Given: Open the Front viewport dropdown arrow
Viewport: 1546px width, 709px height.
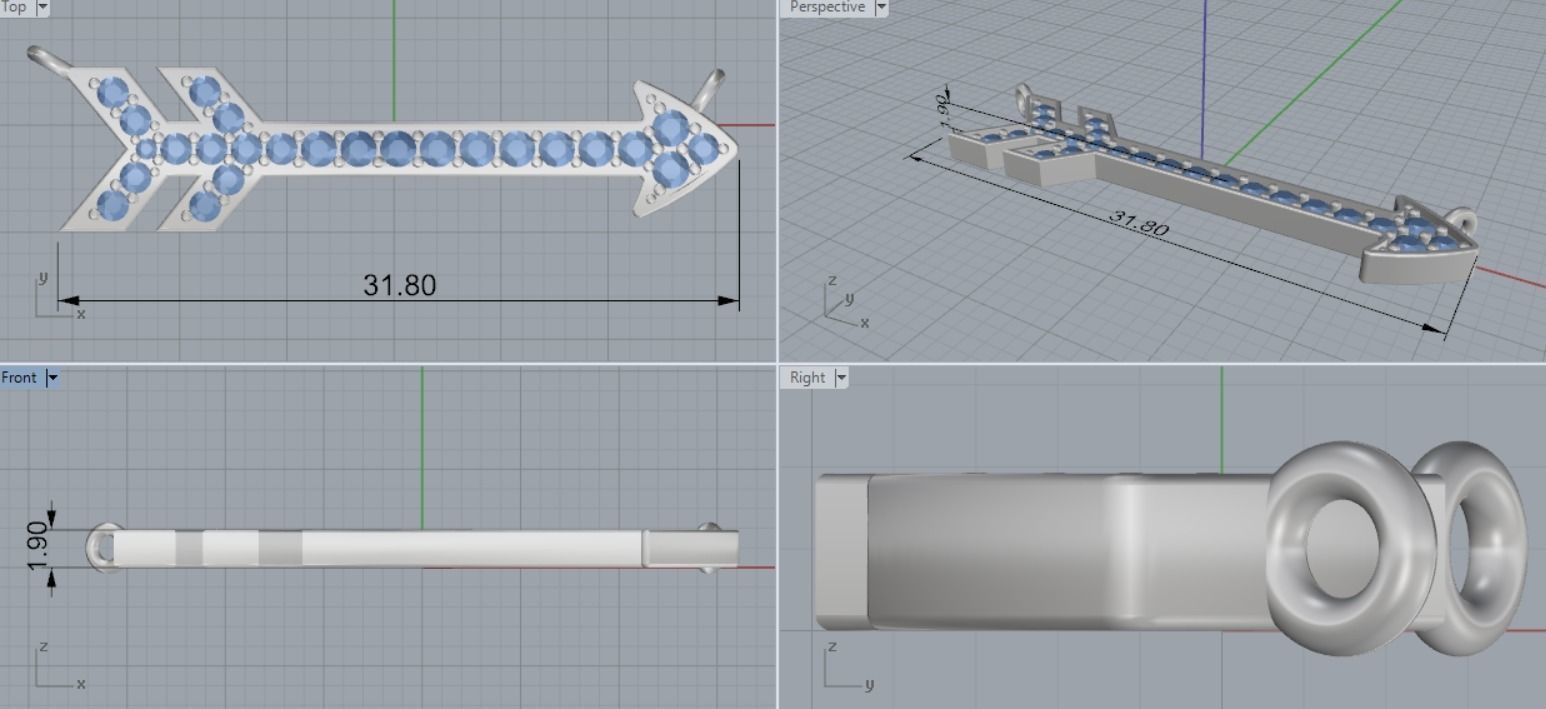Looking at the screenshot, I should point(52,378).
